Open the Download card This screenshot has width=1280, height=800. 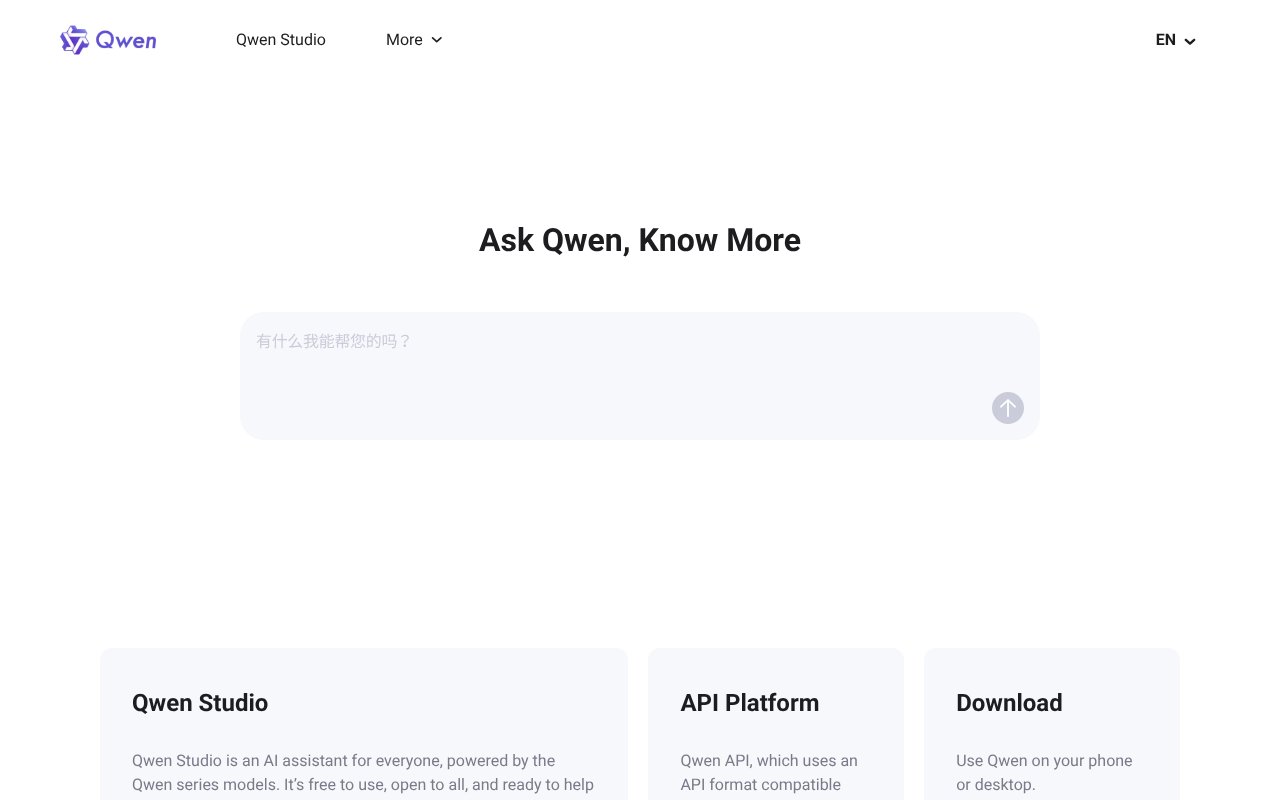point(1052,724)
